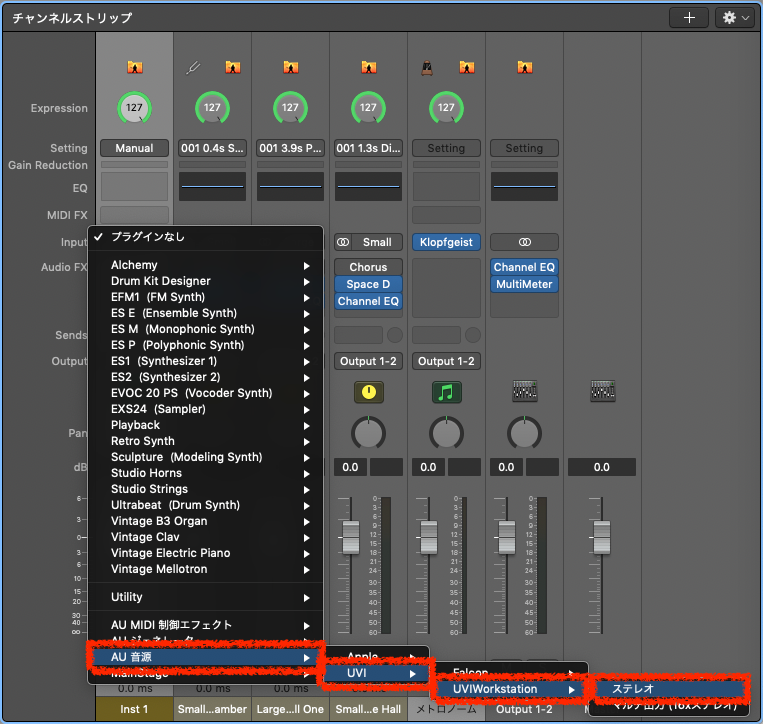Click the Klopfgeist instrument slot

coord(446,242)
